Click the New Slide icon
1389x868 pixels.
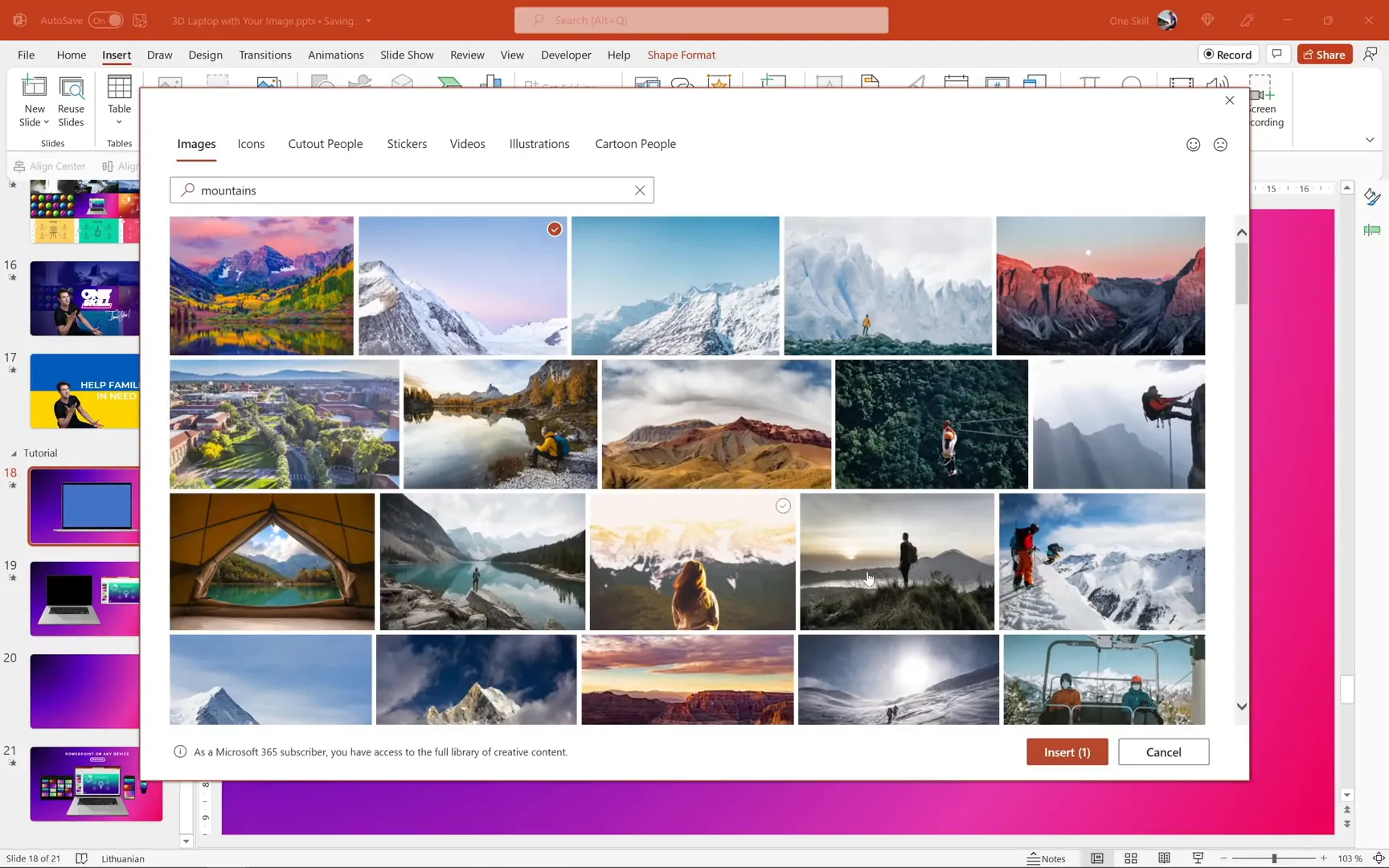35,88
